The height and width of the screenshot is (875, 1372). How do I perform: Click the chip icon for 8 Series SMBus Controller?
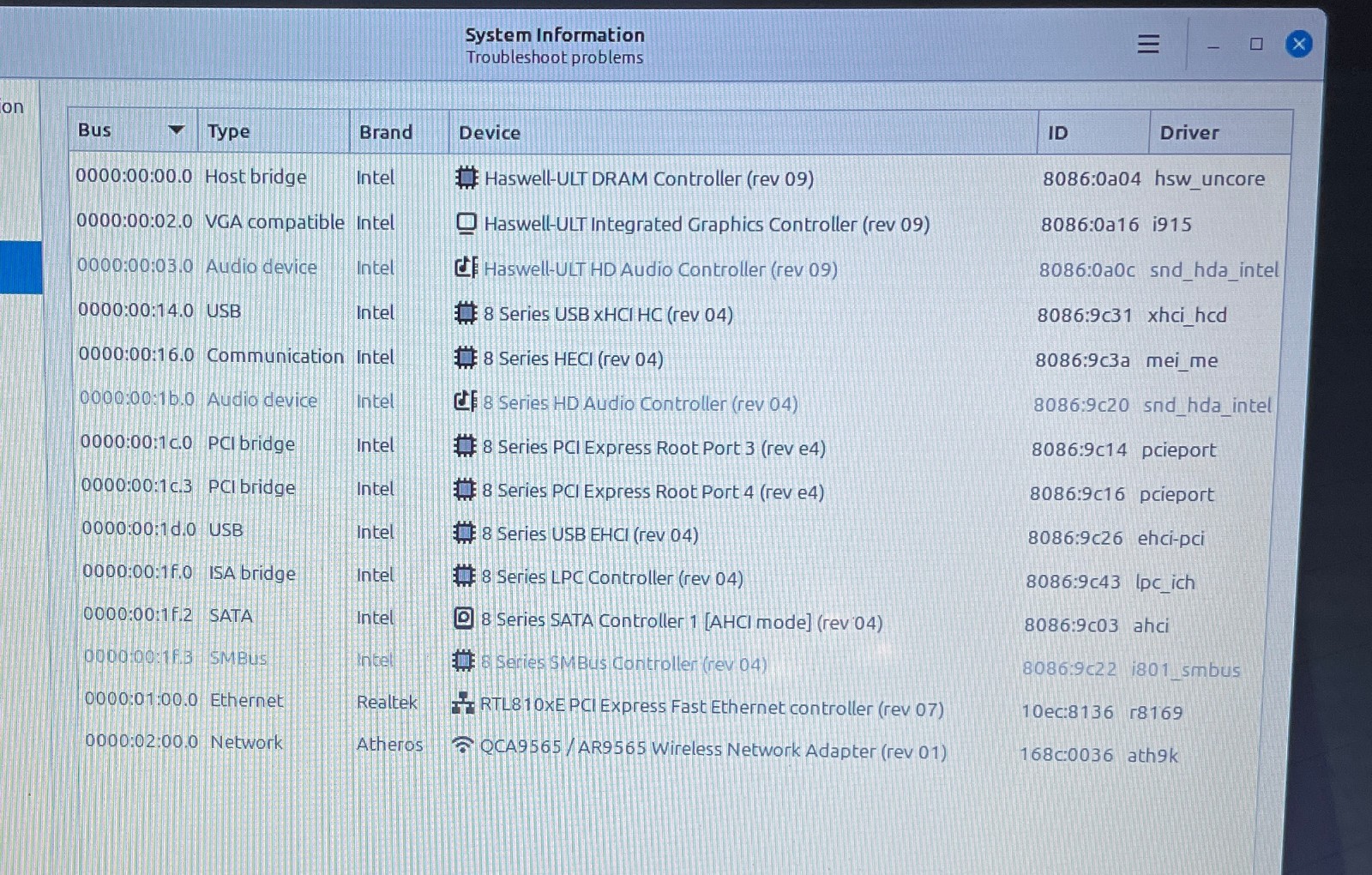coord(463,661)
